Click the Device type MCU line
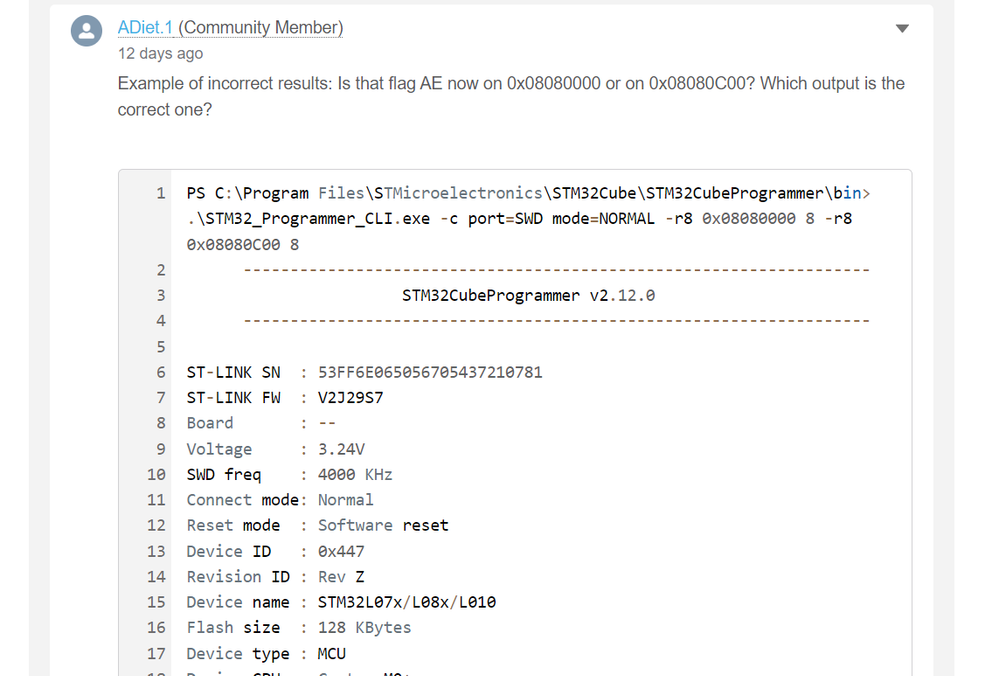 click(x=266, y=654)
